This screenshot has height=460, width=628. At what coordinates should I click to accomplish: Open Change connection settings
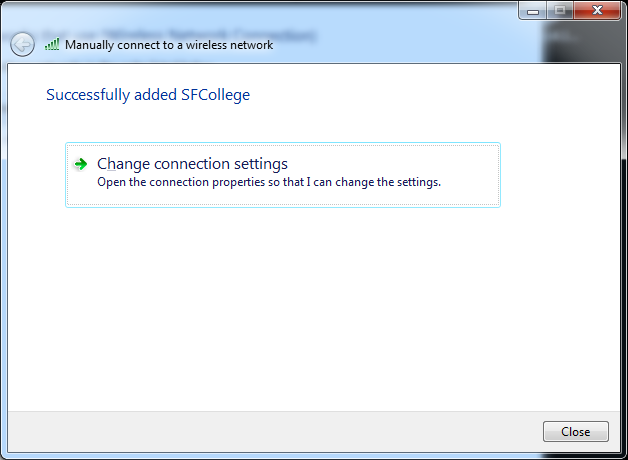pyautogui.click(x=192, y=164)
